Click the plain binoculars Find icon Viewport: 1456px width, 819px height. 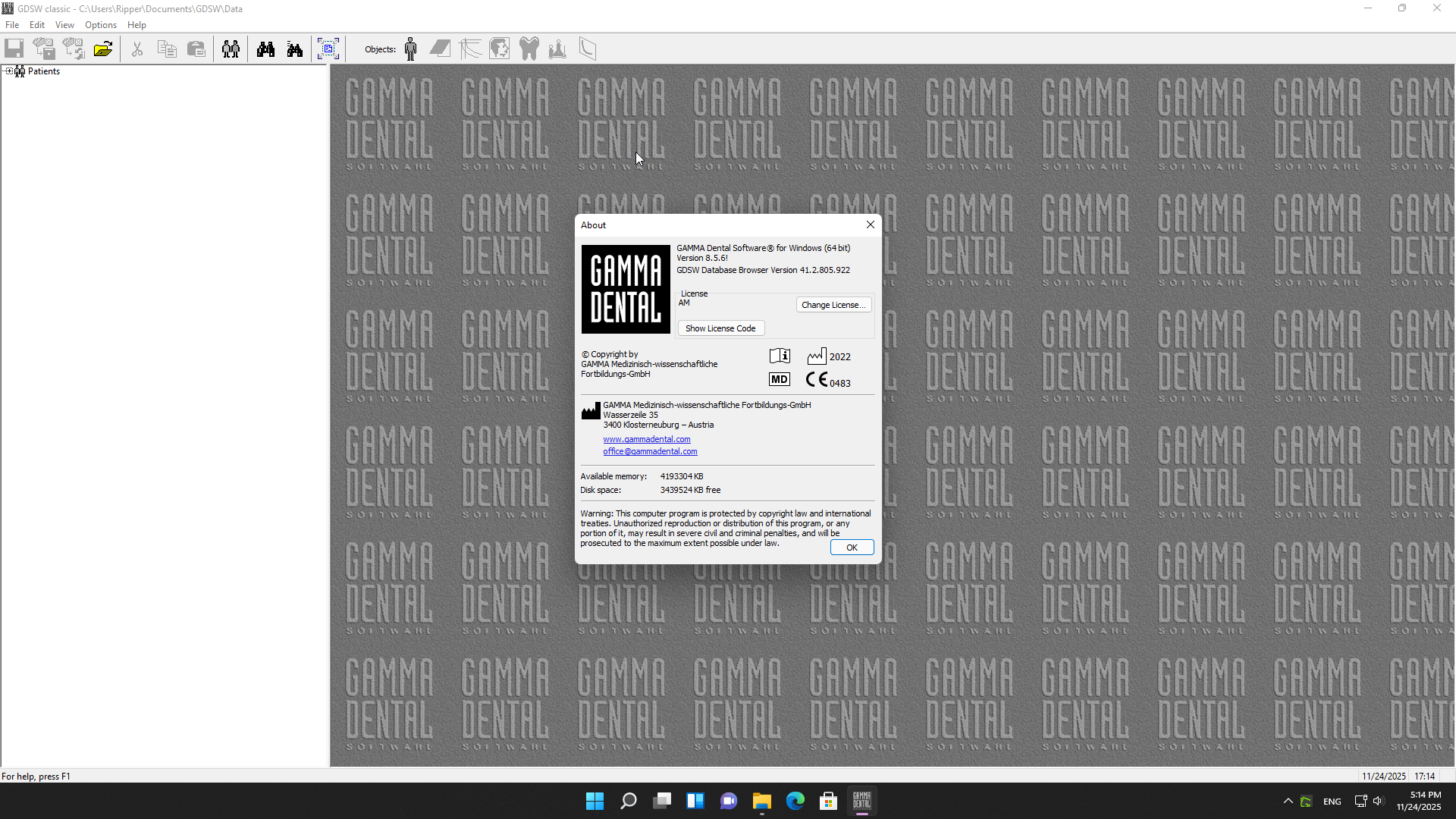pyautogui.click(x=265, y=49)
